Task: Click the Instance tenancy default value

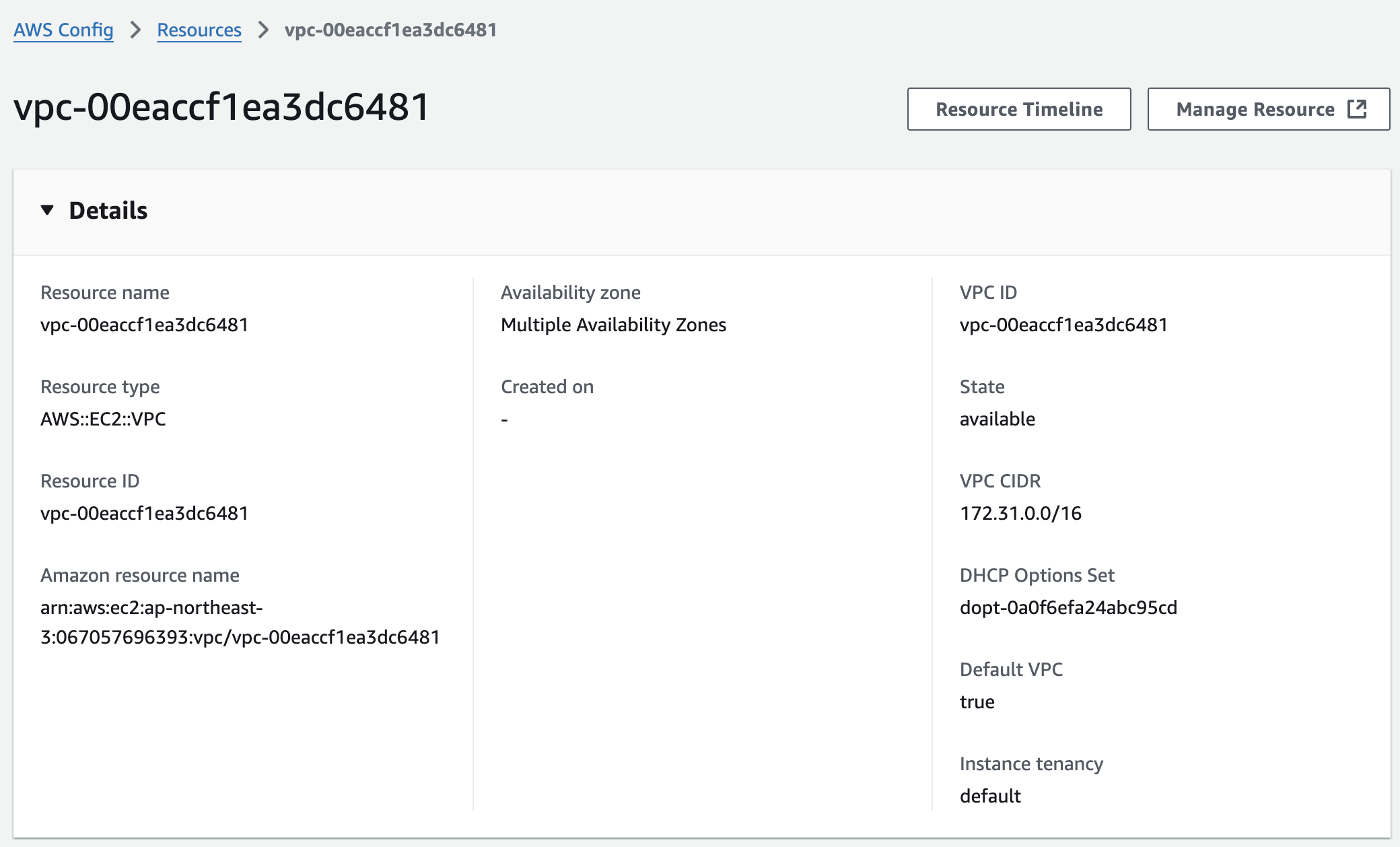Action: tap(990, 797)
